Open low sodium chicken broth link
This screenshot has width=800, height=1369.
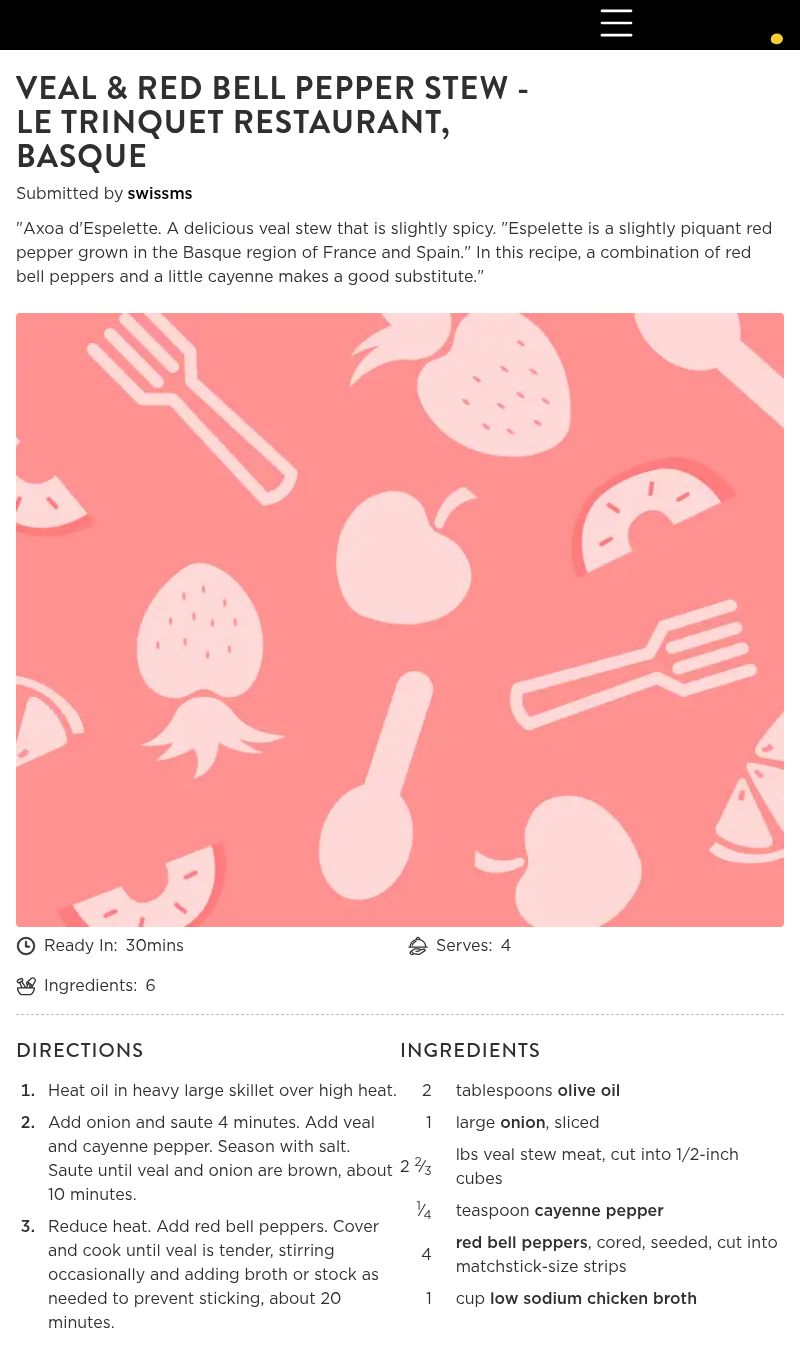tap(593, 1298)
